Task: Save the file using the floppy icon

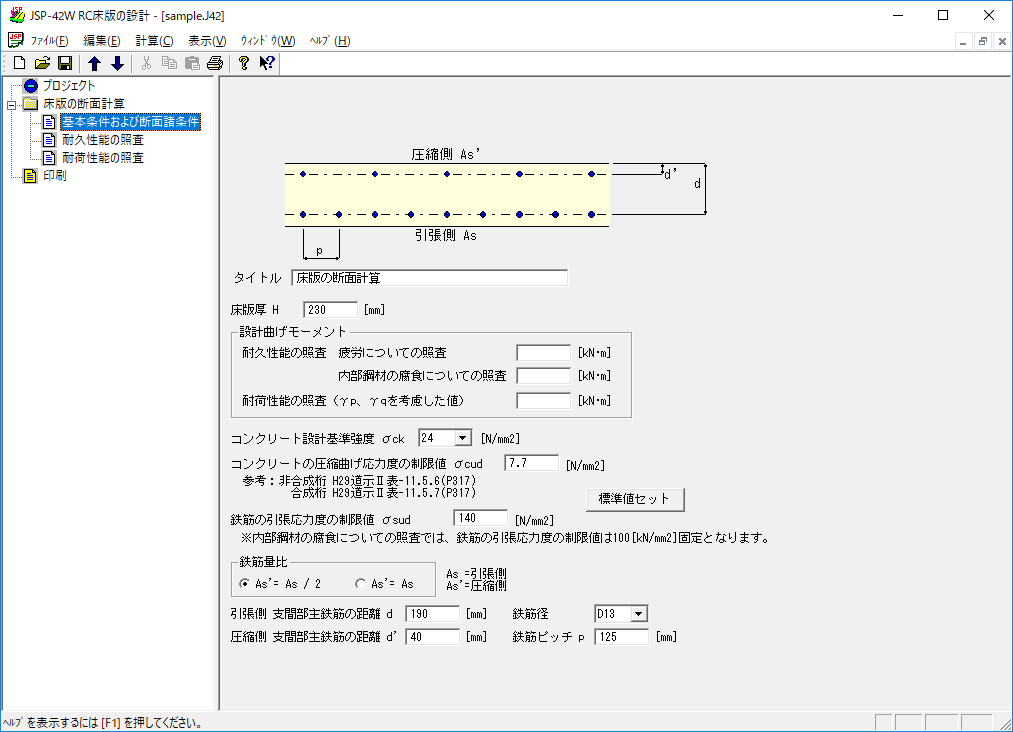Action: 64,63
